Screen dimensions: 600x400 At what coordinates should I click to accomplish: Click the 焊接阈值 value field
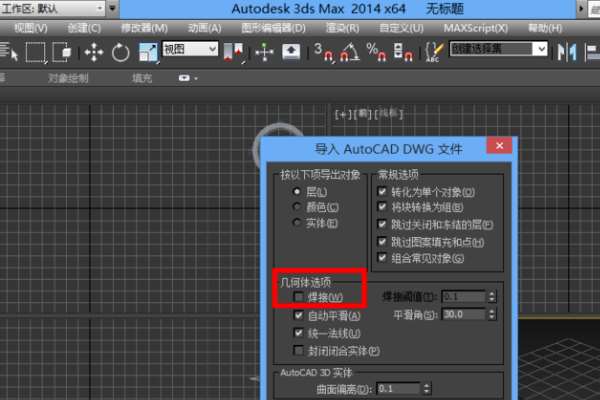(x=464, y=296)
